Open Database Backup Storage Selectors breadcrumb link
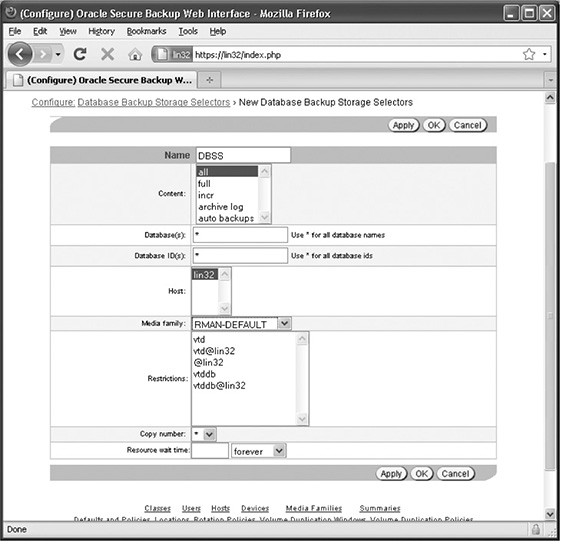The height and width of the screenshot is (541, 562). coord(154,103)
